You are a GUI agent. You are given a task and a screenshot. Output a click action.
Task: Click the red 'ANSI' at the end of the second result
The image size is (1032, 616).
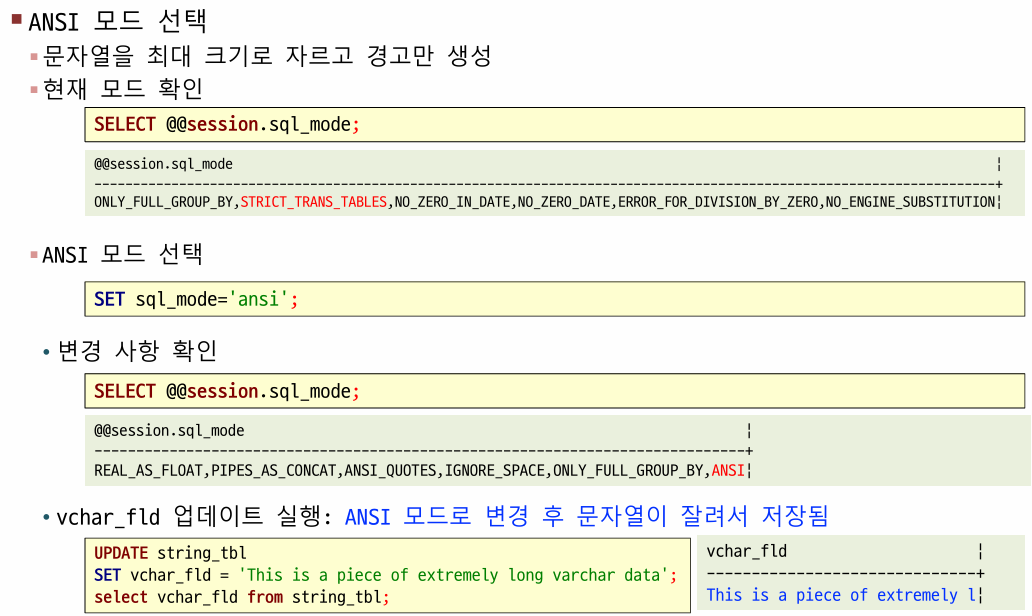click(x=728, y=471)
